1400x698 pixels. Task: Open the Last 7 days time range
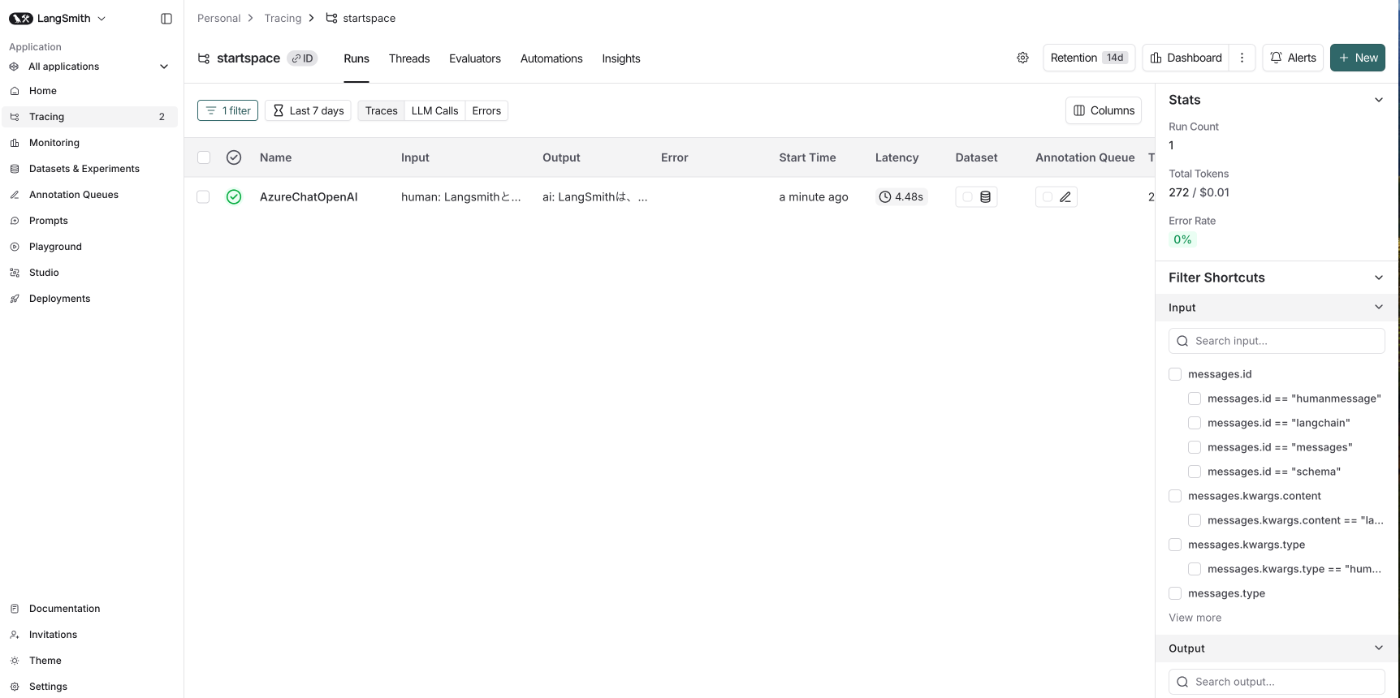[308, 111]
